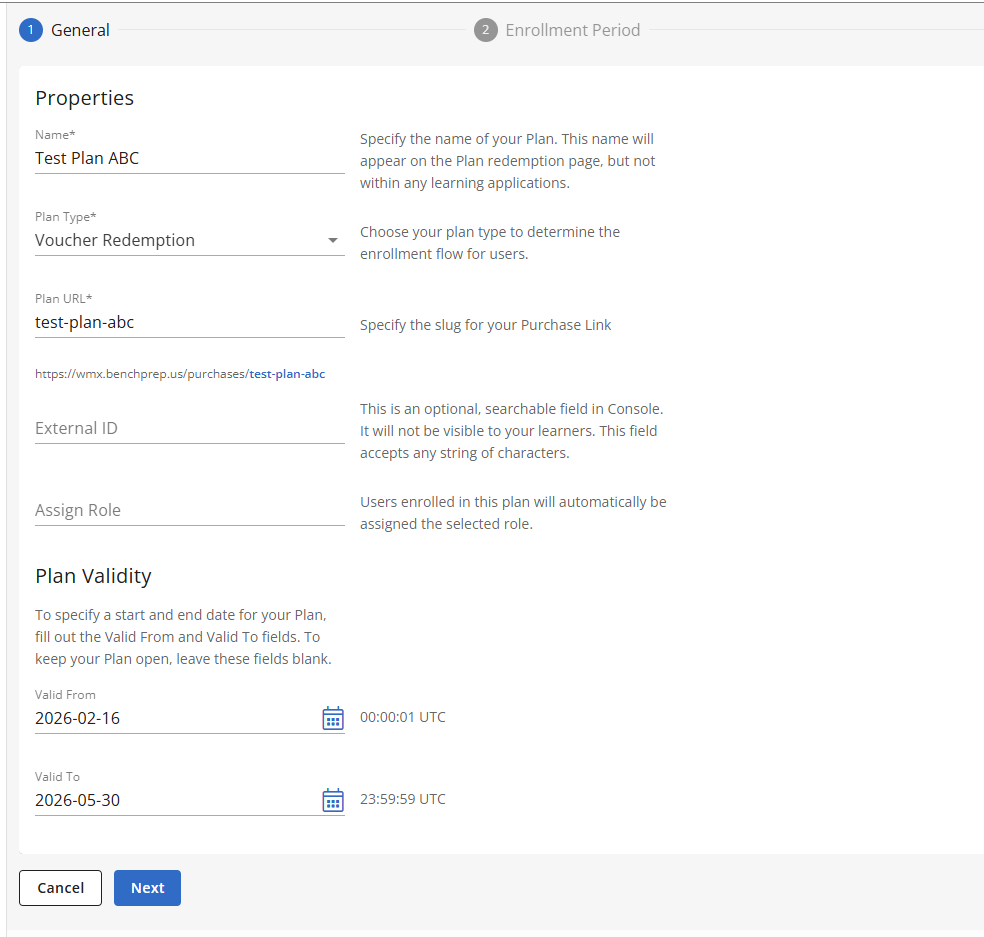
Task: Switch to the Enrollment Period step label
Action: pos(572,30)
